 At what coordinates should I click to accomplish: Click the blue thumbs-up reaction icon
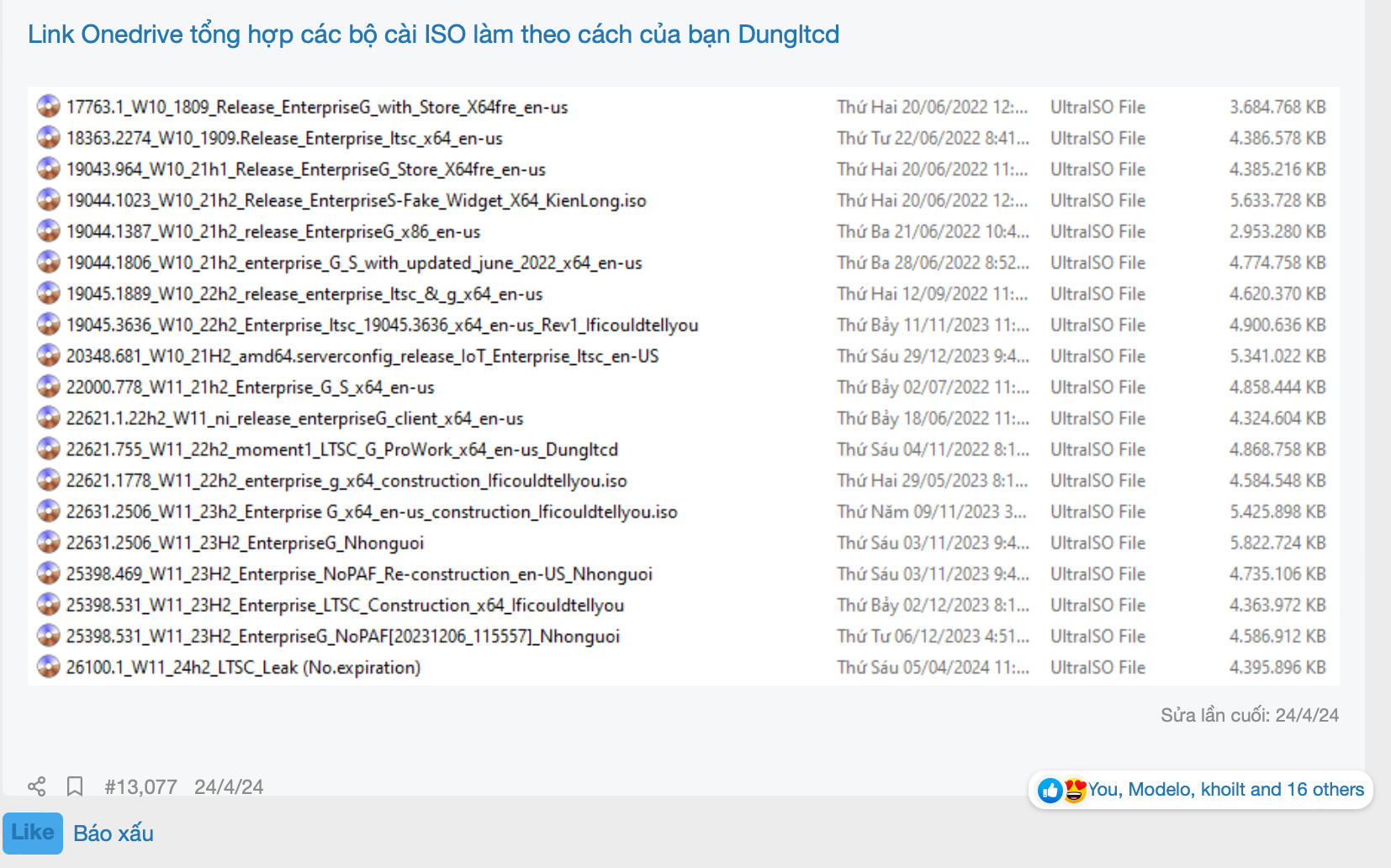[1050, 790]
